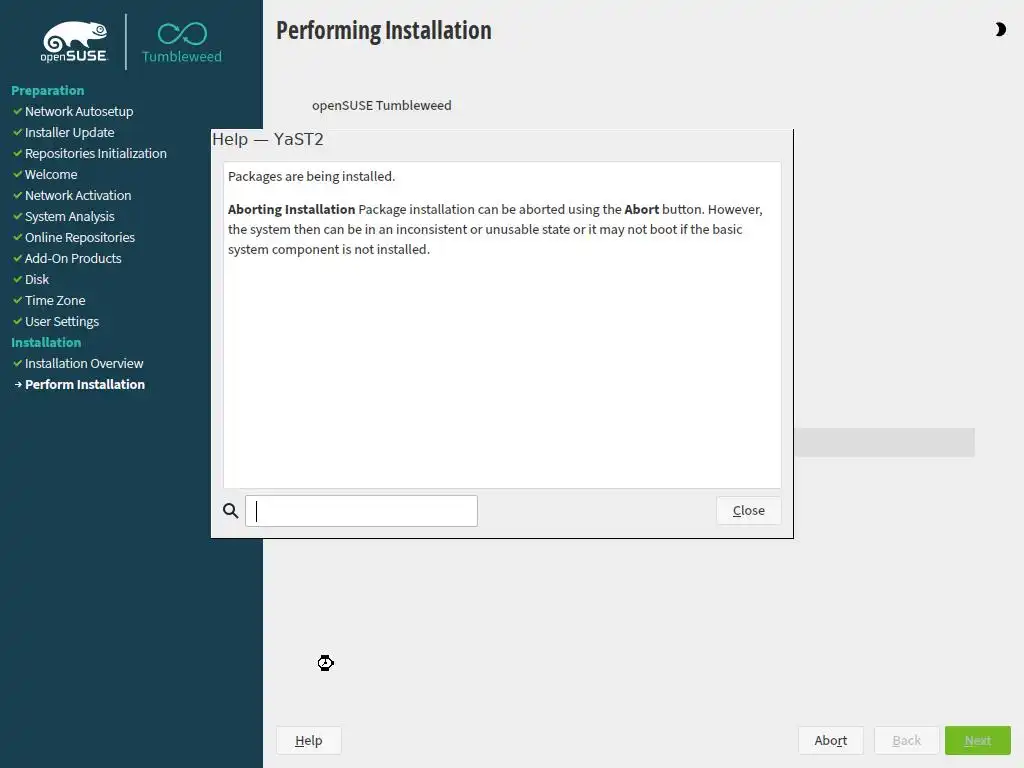
Task: Click the checkmark beside Disk
Action: click(18, 280)
